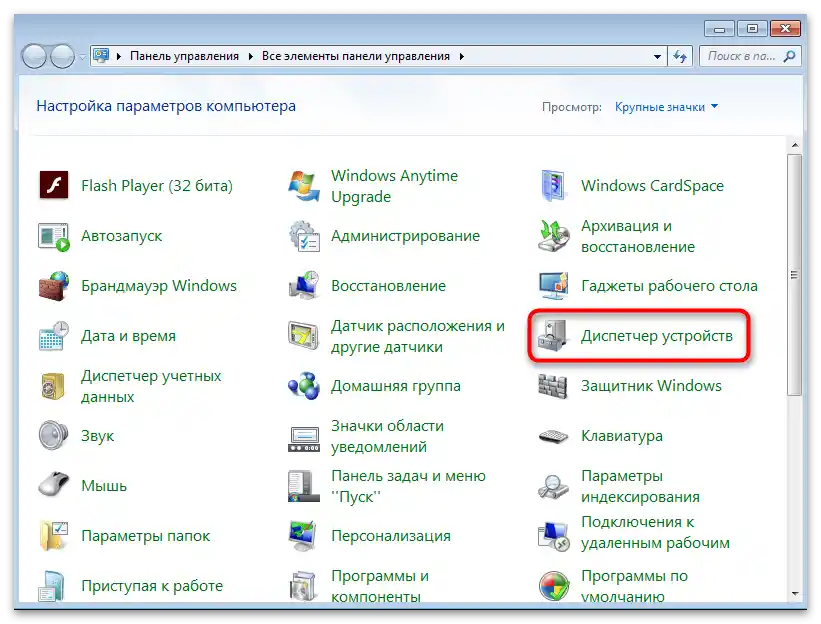Click the Подключения к удаленным рабочим icon
This screenshot has width=821, height=624.
554,536
